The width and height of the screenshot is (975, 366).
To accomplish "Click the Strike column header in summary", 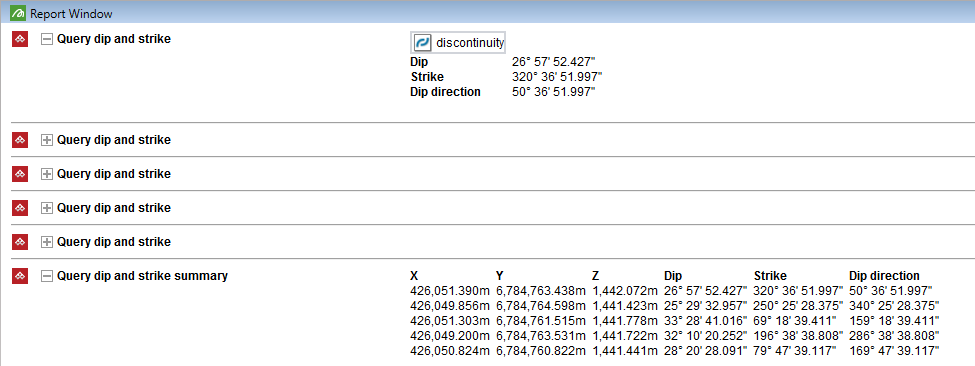I will click(770, 276).
